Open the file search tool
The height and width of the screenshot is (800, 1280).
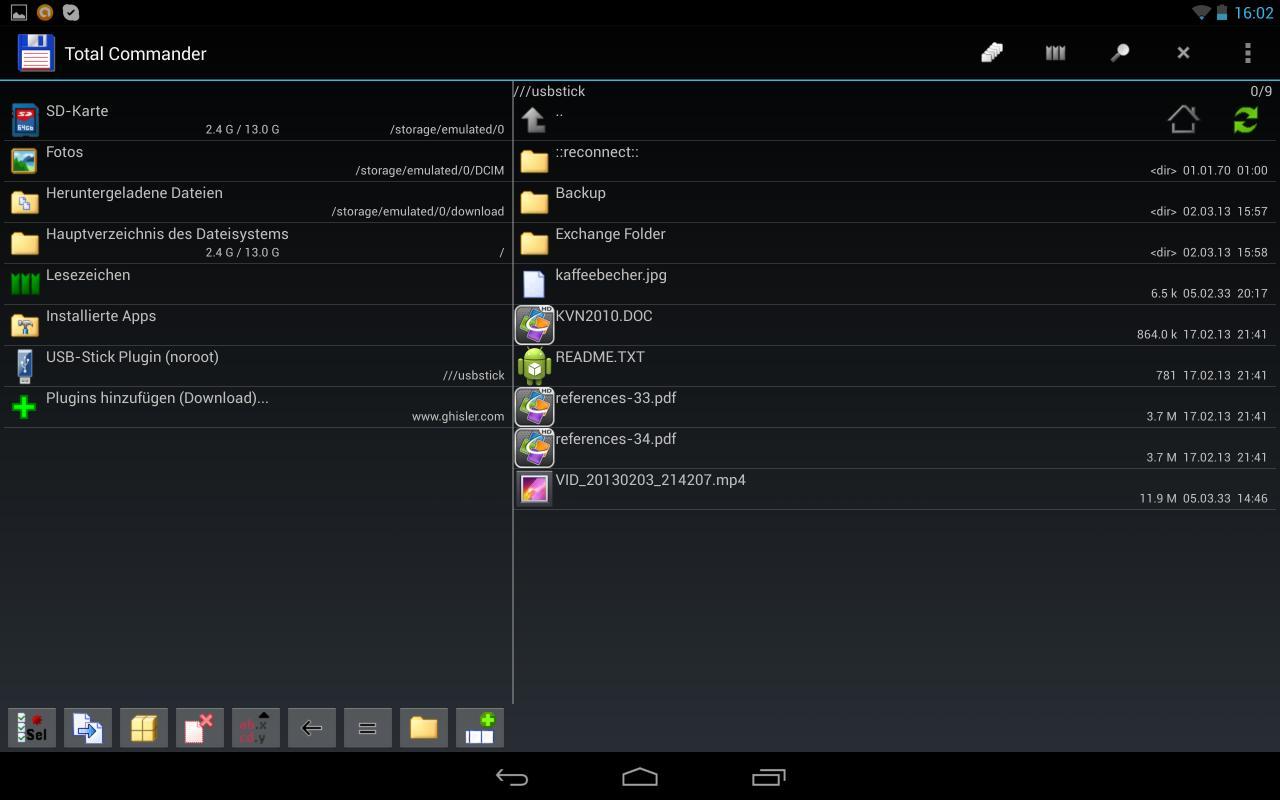pos(1119,52)
